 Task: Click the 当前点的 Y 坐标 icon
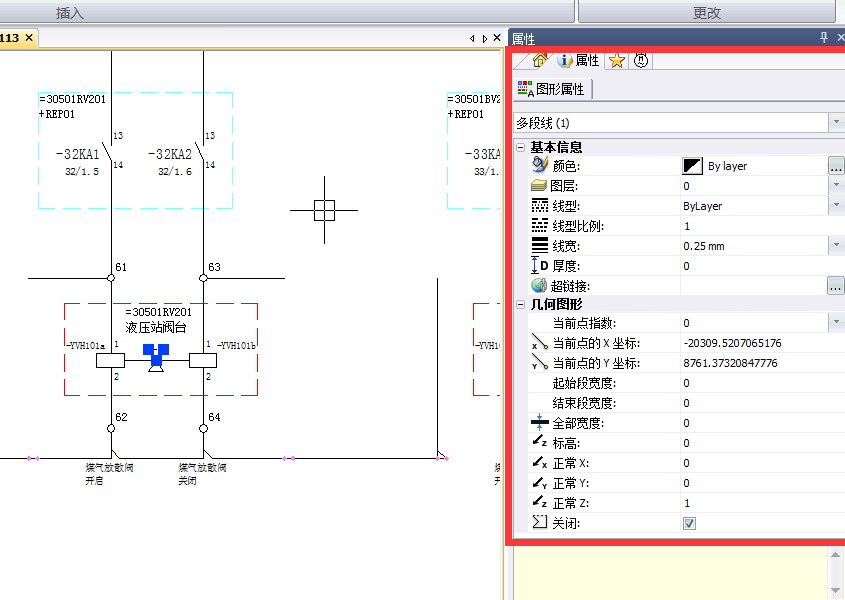click(539, 362)
